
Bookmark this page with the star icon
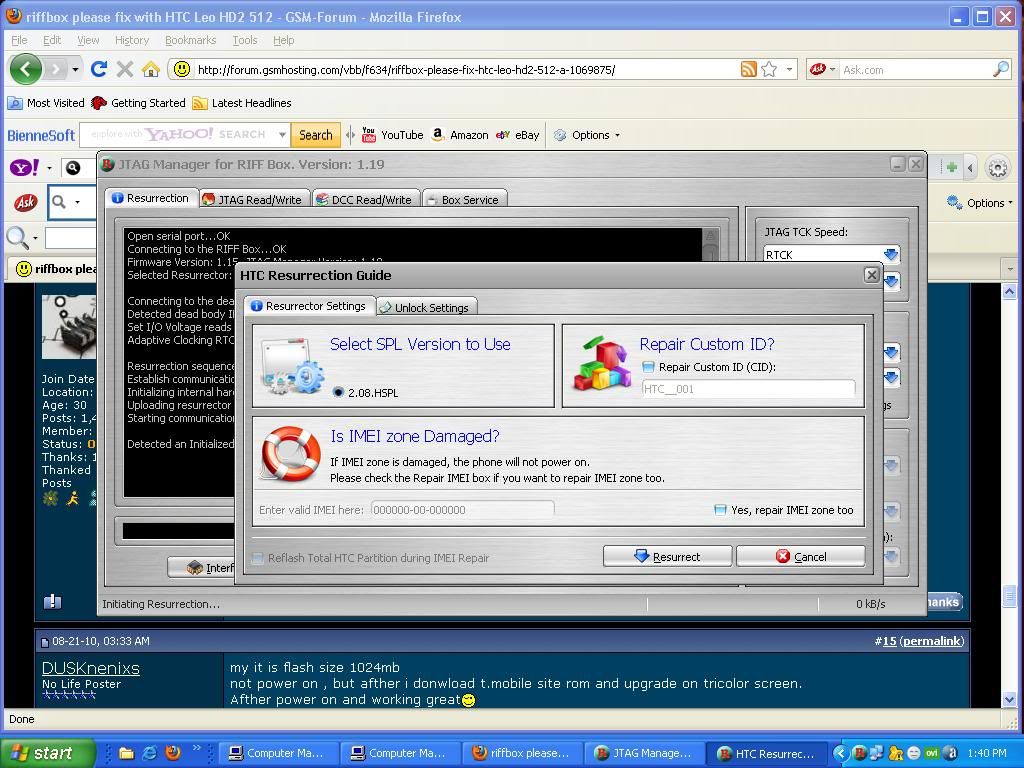[x=769, y=69]
